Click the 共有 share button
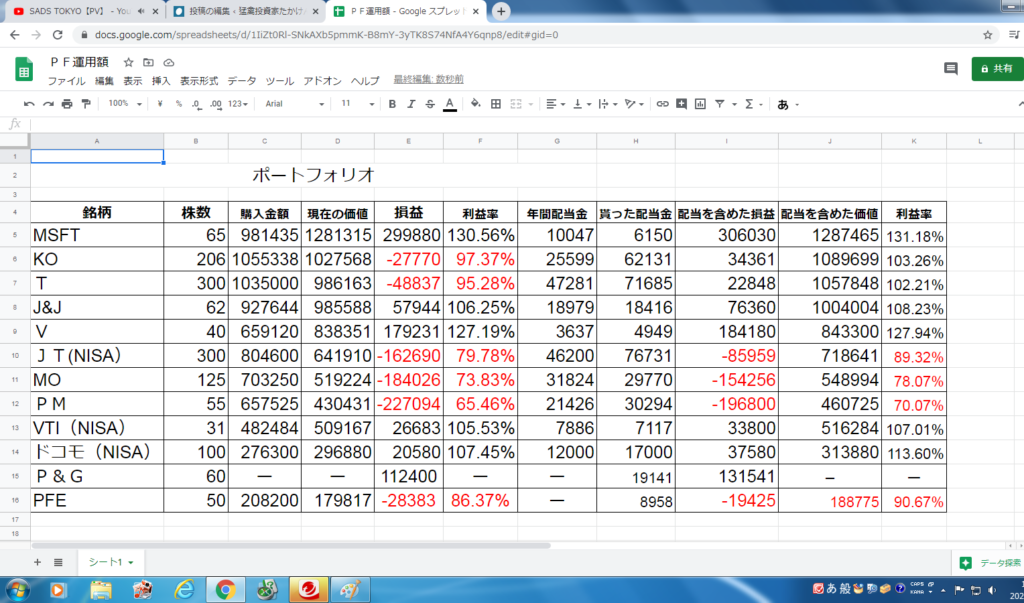 (x=997, y=69)
